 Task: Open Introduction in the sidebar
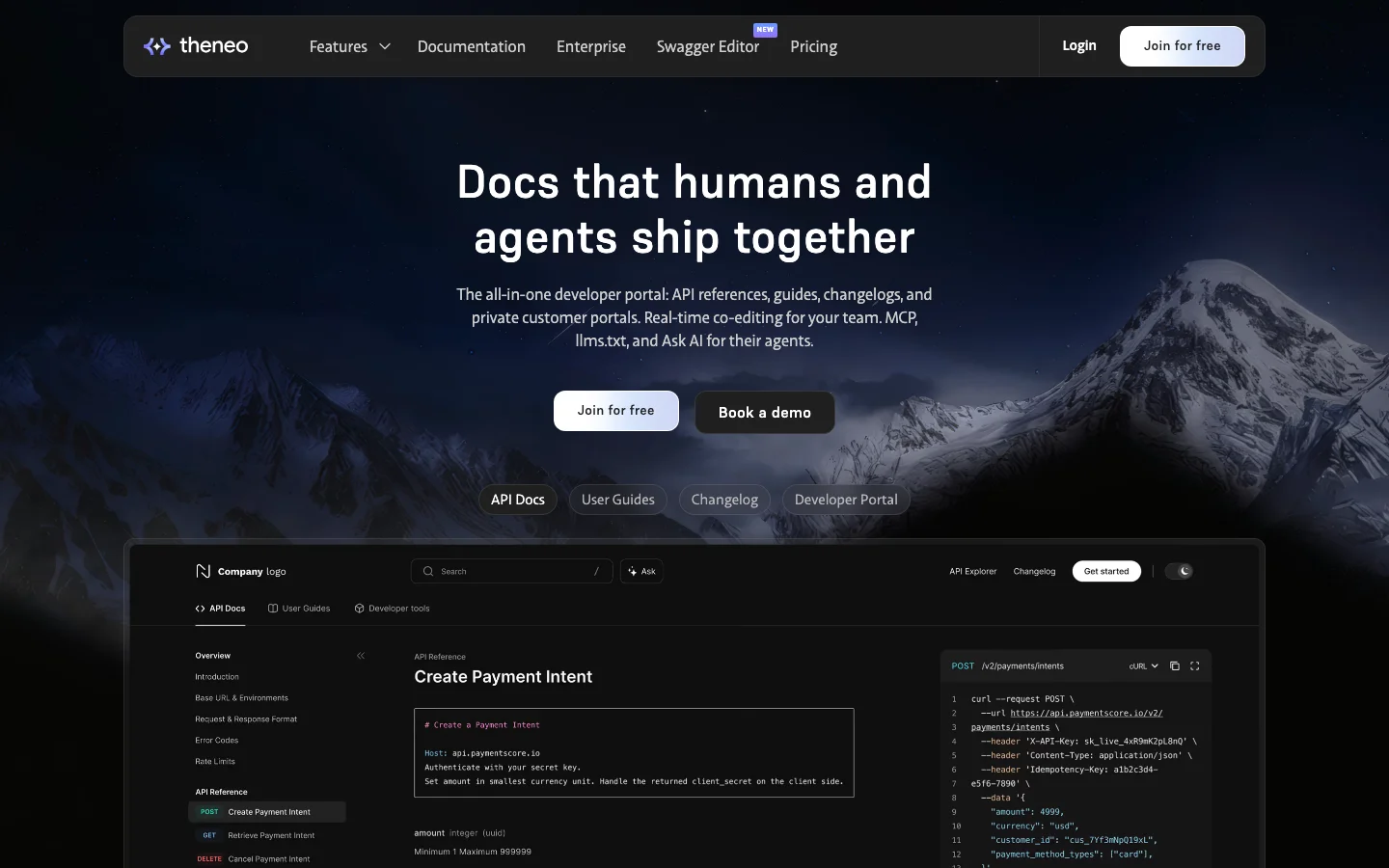pyautogui.click(x=217, y=677)
